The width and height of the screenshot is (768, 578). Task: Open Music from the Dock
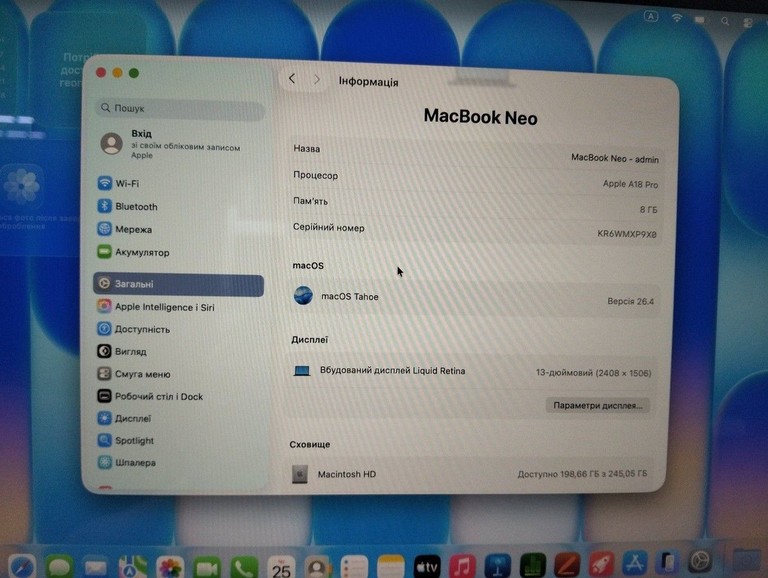[462, 566]
